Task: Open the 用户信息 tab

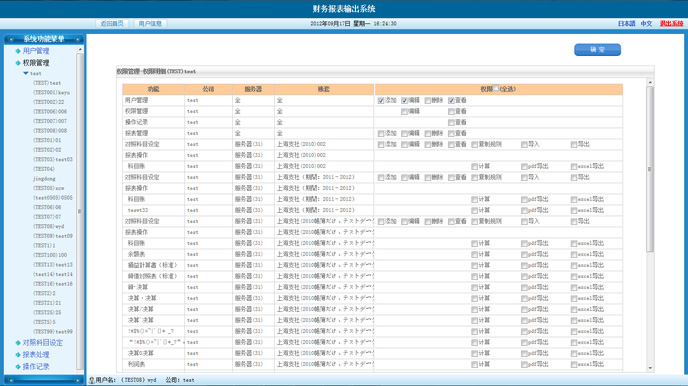Action: click(150, 23)
